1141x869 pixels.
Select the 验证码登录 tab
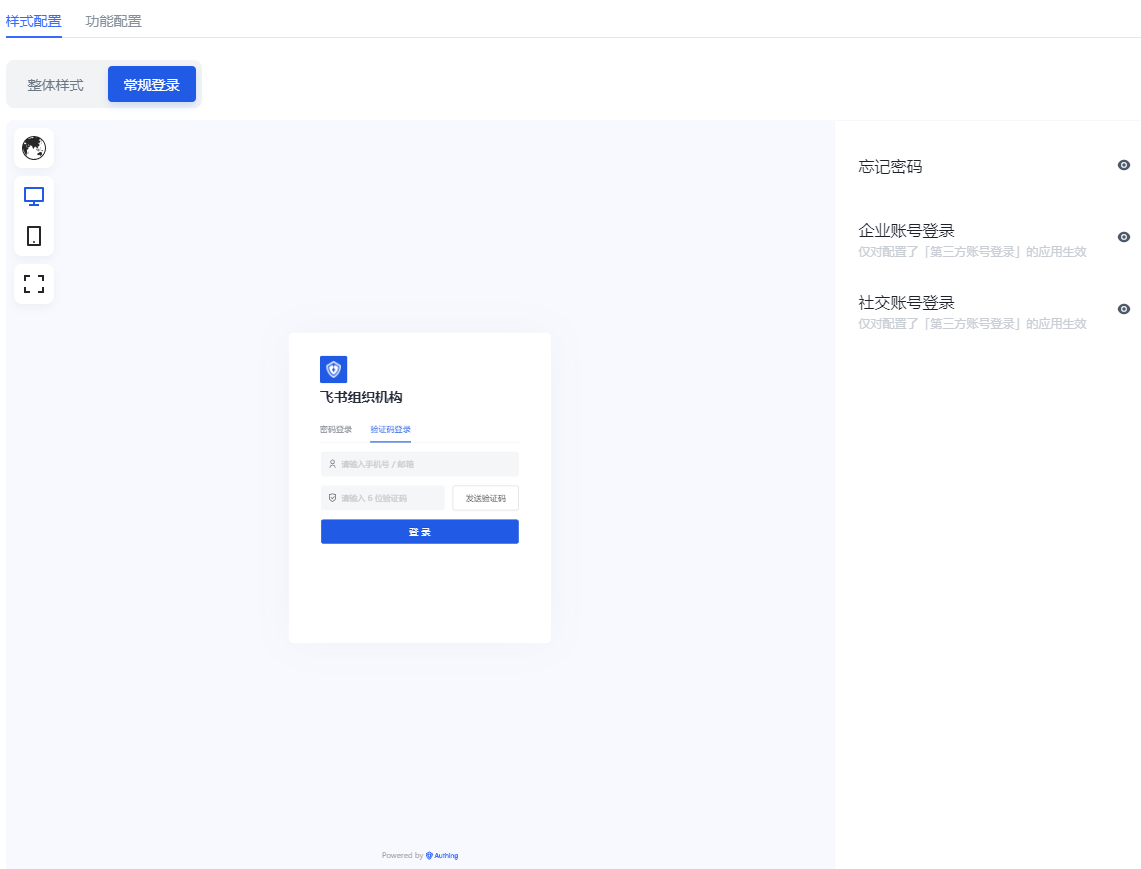coord(390,430)
